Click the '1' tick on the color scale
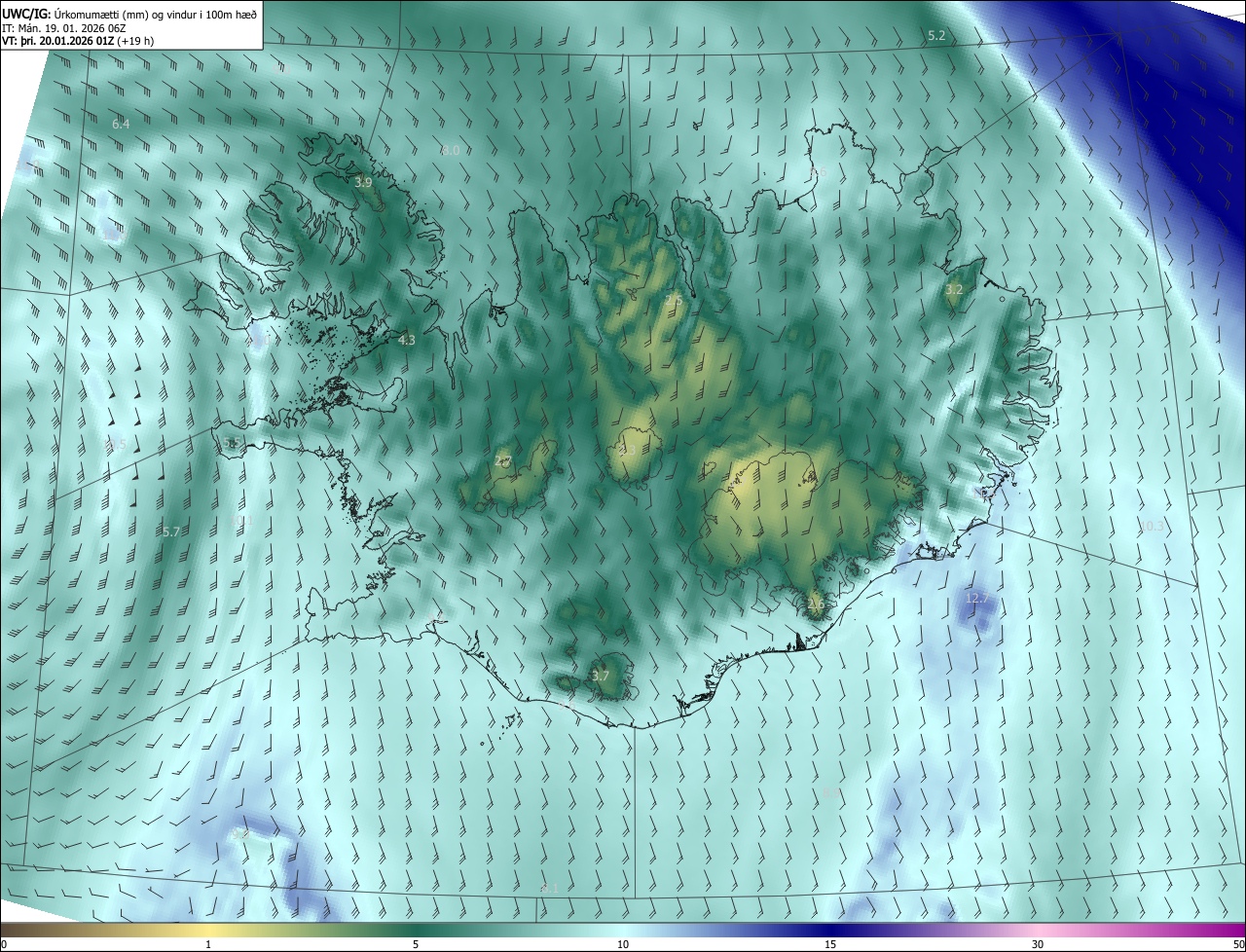 [208, 944]
